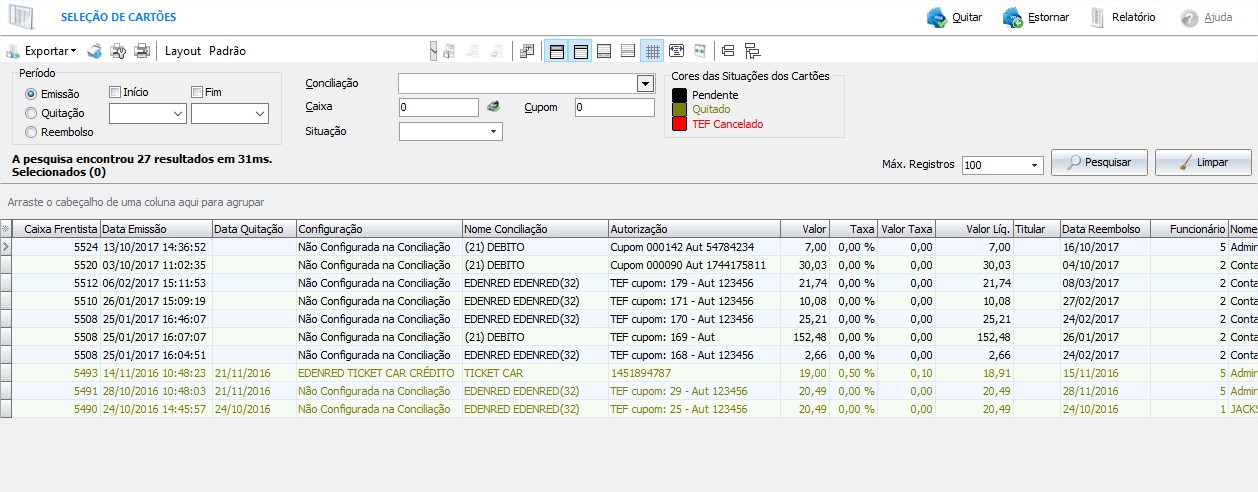The height and width of the screenshot is (492, 1258).
Task: Click the expand all groups tree icon
Action: point(752,50)
